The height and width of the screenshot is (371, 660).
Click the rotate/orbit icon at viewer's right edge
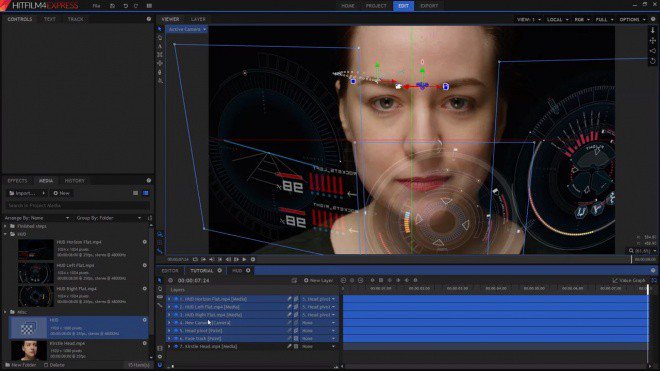tap(653, 61)
